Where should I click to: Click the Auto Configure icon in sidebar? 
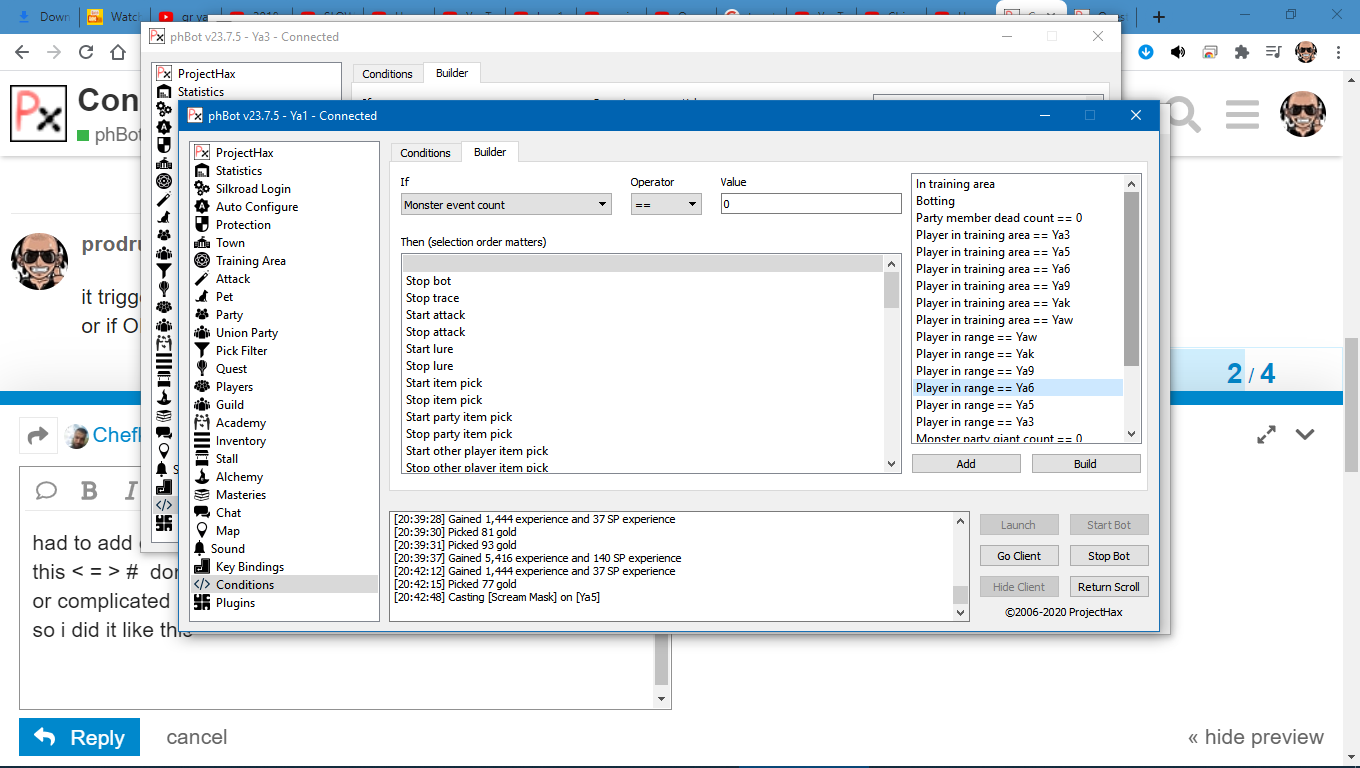tap(202, 207)
